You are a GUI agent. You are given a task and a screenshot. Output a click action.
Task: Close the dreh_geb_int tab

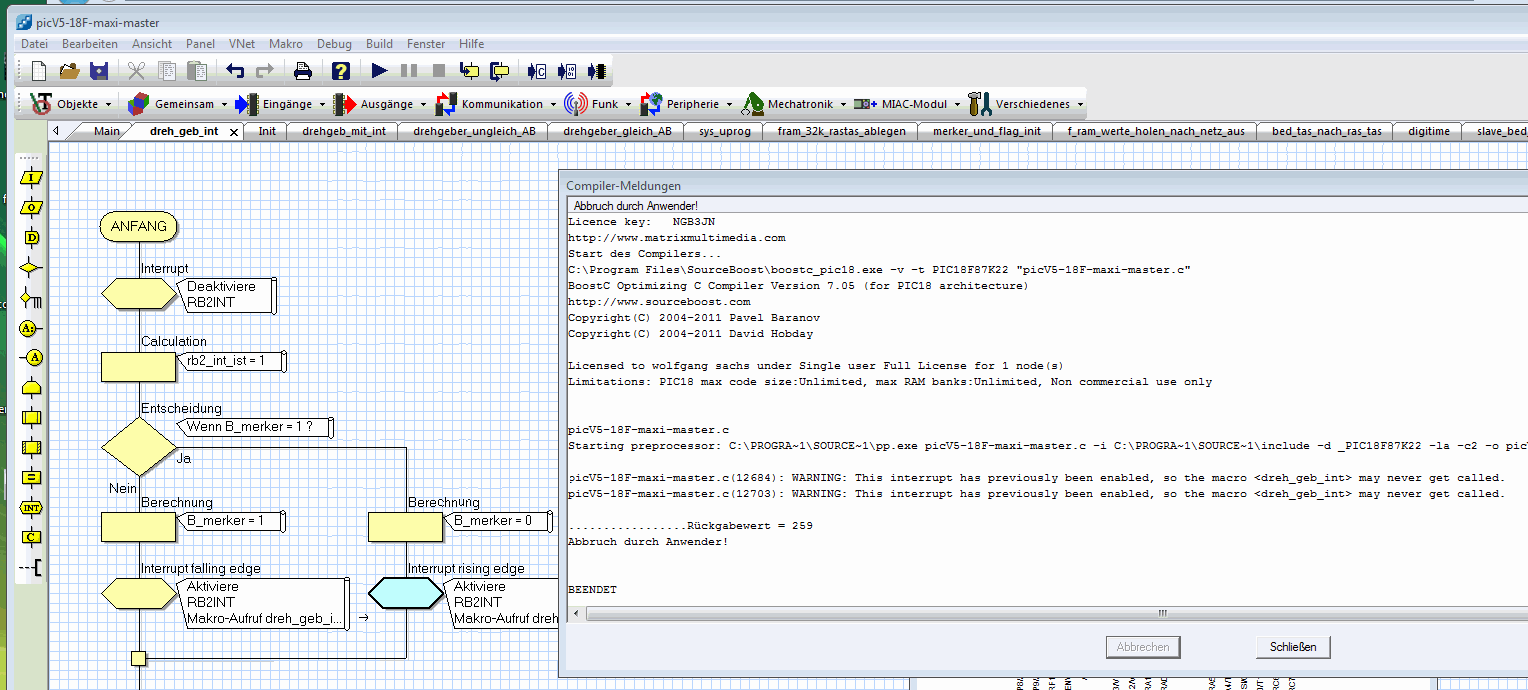click(234, 132)
